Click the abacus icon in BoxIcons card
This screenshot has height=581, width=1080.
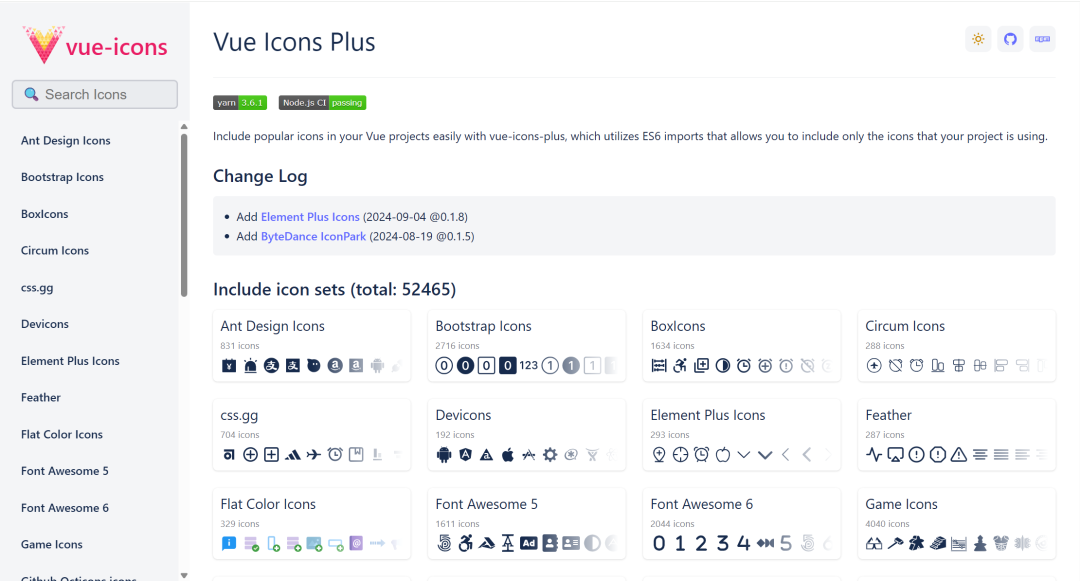pos(659,366)
